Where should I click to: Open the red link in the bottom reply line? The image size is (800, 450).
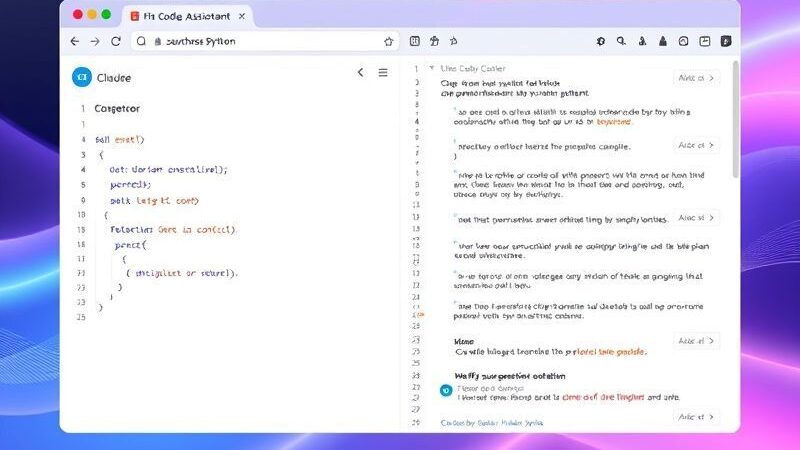[x=603, y=397]
